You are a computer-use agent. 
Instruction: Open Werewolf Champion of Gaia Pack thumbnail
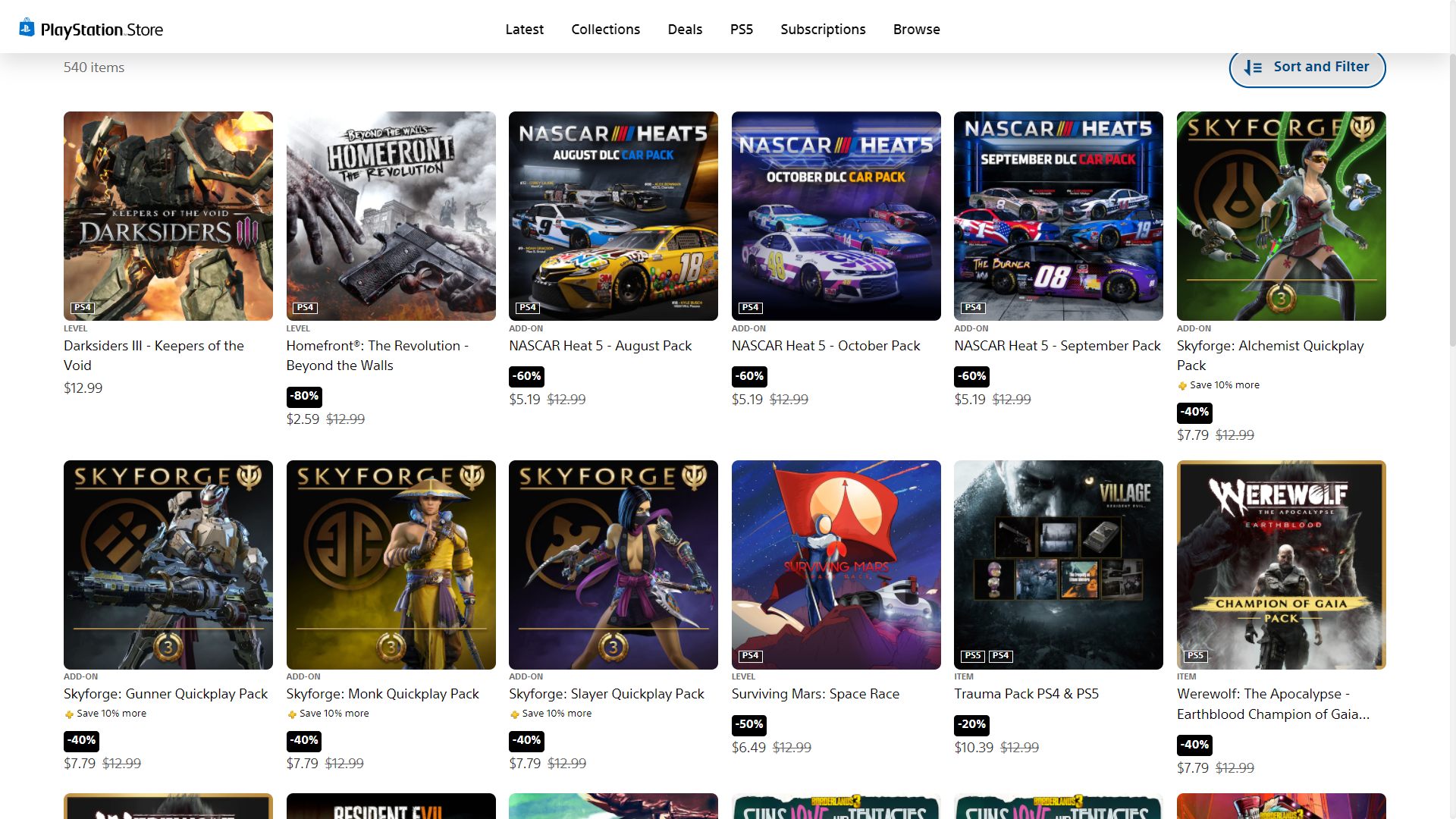click(1281, 565)
